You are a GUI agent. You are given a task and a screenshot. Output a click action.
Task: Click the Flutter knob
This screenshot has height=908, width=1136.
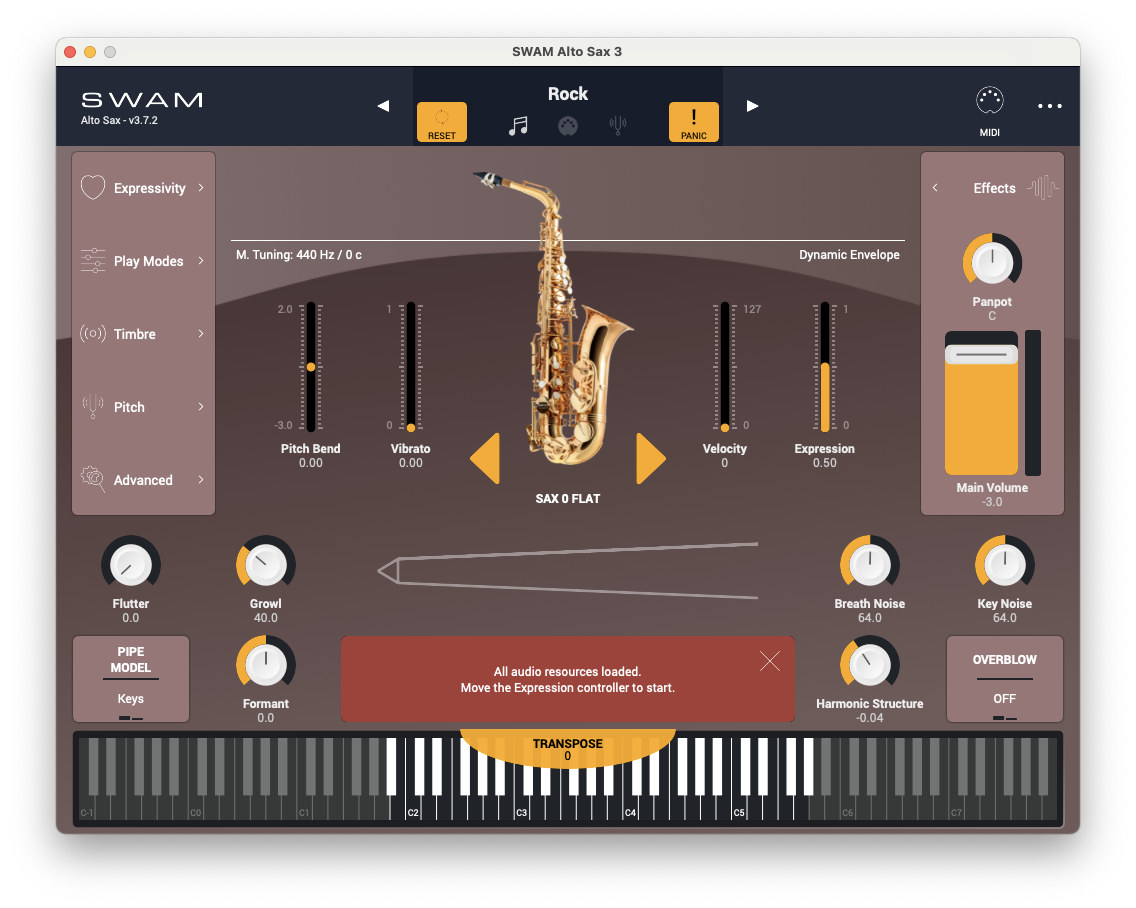pyautogui.click(x=130, y=565)
